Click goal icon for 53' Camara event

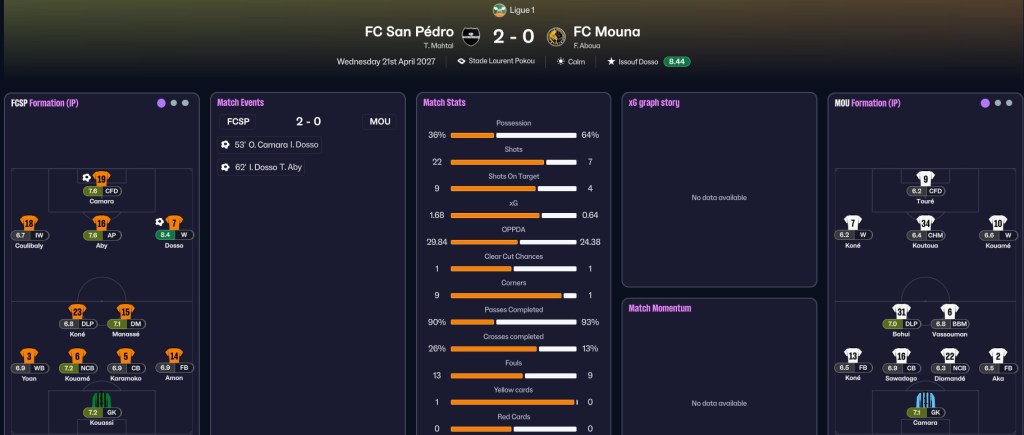[225, 144]
